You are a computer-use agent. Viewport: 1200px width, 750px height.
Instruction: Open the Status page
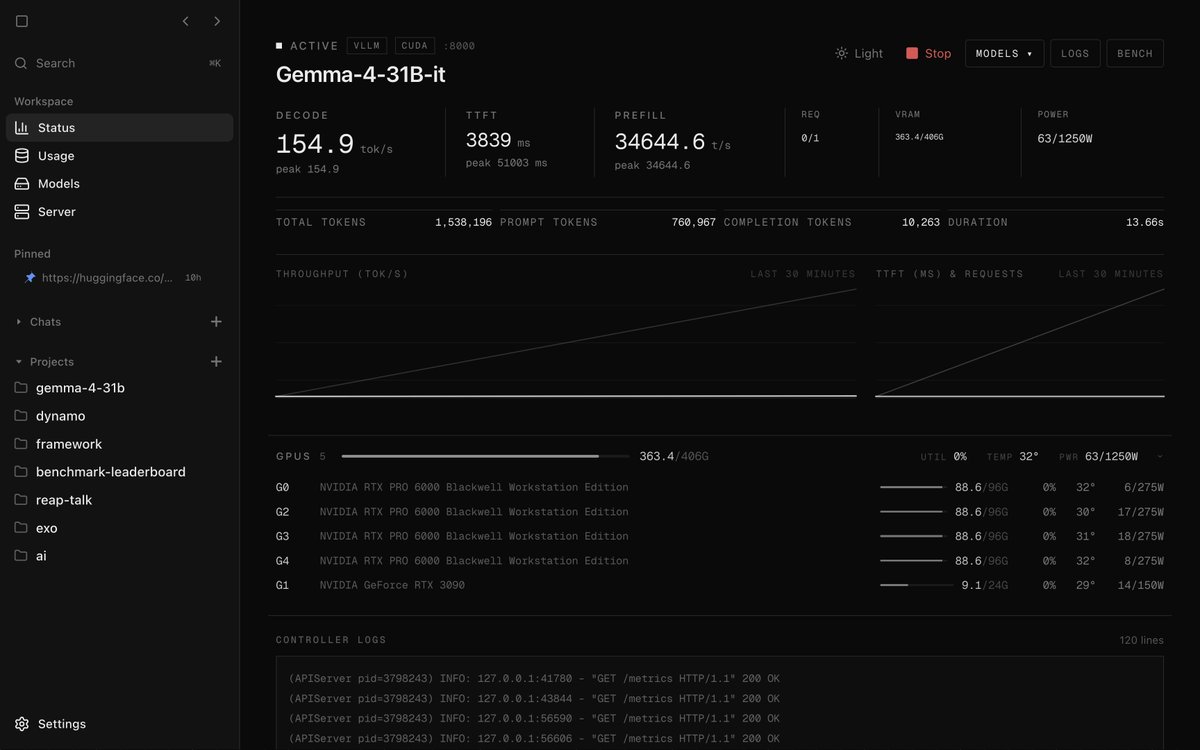(x=120, y=128)
